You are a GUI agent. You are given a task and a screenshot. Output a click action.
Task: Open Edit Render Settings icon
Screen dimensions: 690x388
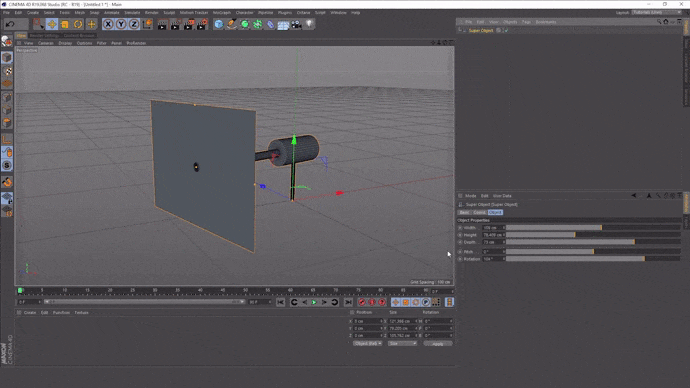click(x=202, y=25)
